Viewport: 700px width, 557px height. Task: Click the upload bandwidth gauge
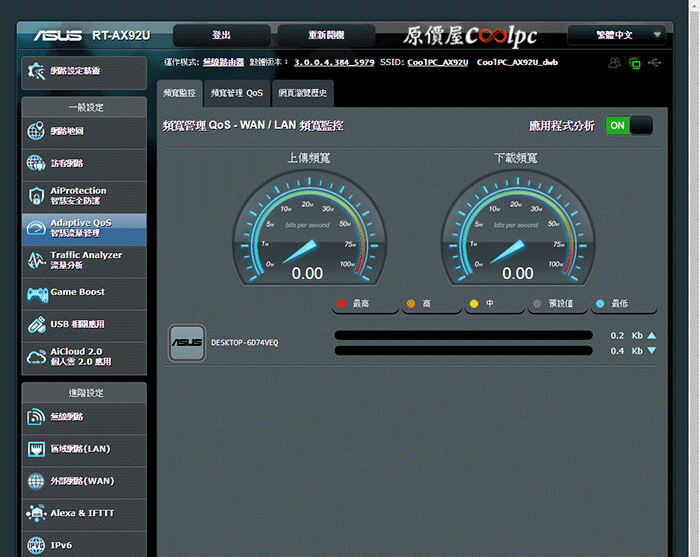[x=308, y=229]
